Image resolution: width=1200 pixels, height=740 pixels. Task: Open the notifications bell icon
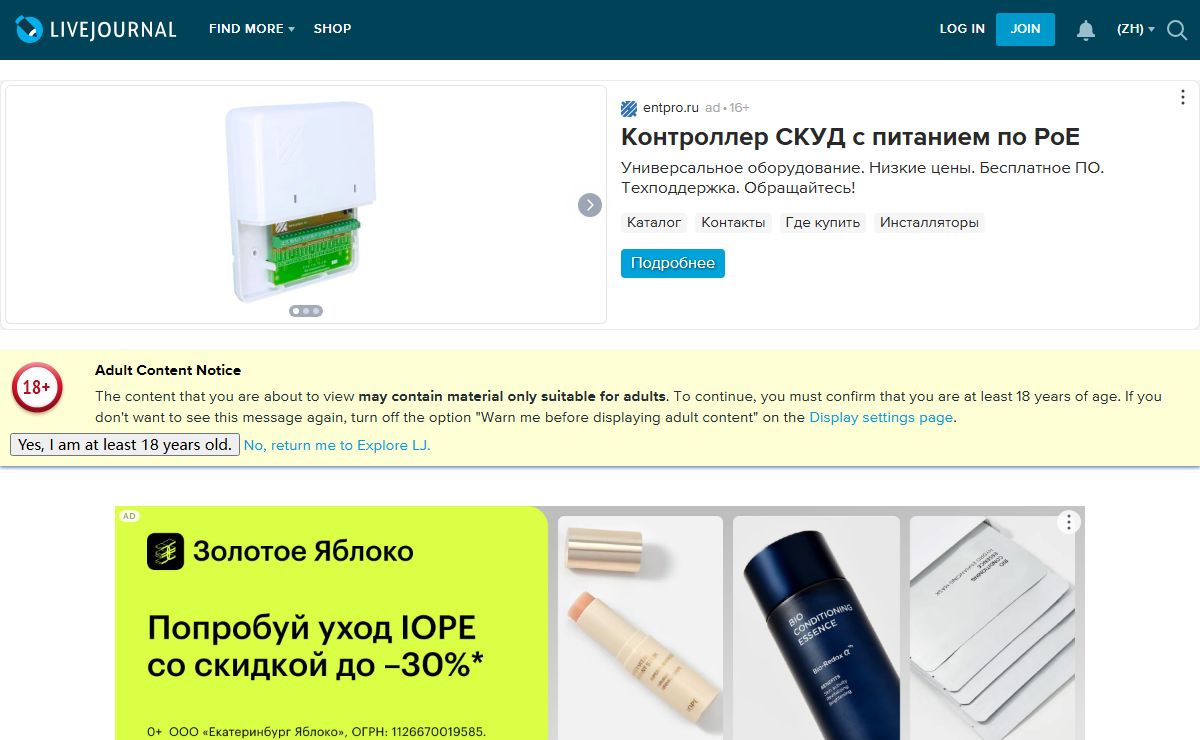pyautogui.click(x=1086, y=30)
